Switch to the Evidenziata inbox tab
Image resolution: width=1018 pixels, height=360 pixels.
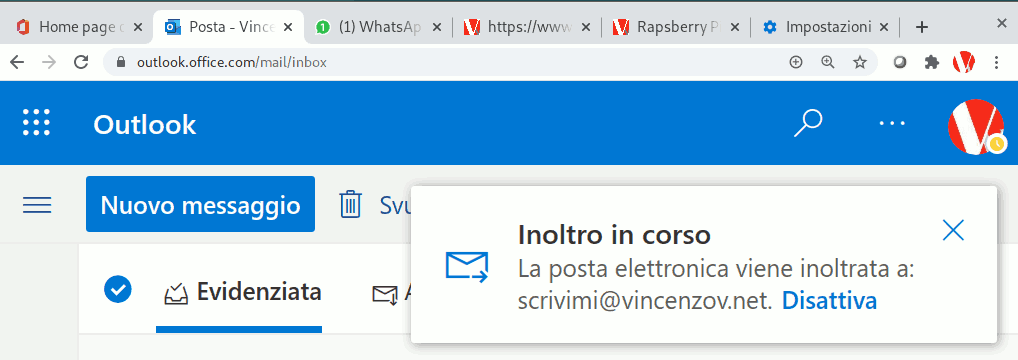tap(240, 292)
